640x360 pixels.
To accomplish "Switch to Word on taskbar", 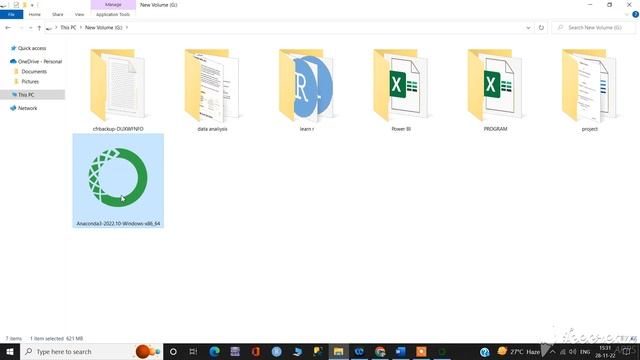I will point(401,351).
